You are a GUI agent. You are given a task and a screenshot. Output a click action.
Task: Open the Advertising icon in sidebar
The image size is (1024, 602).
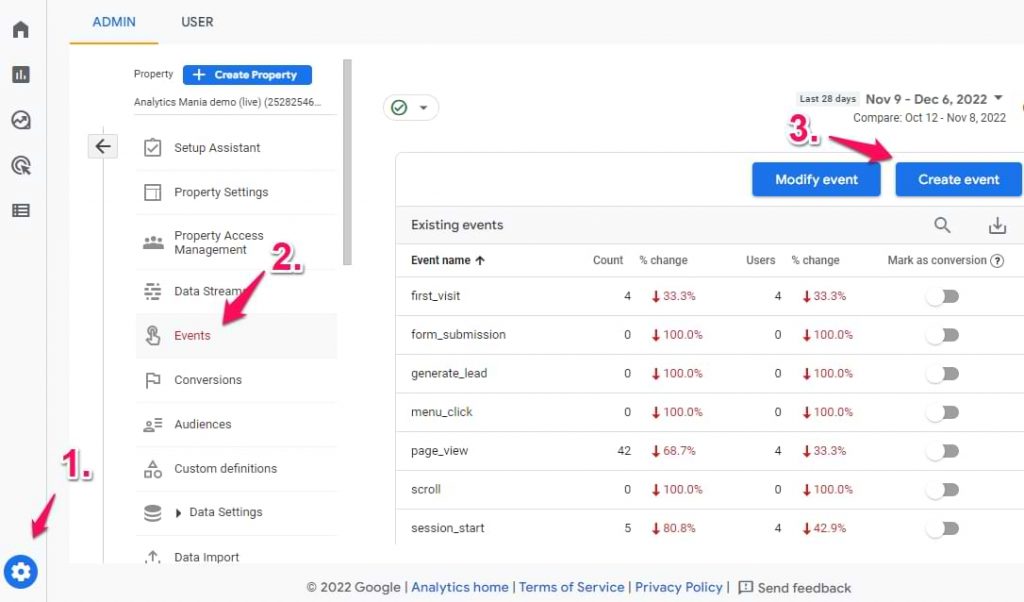coord(21,166)
